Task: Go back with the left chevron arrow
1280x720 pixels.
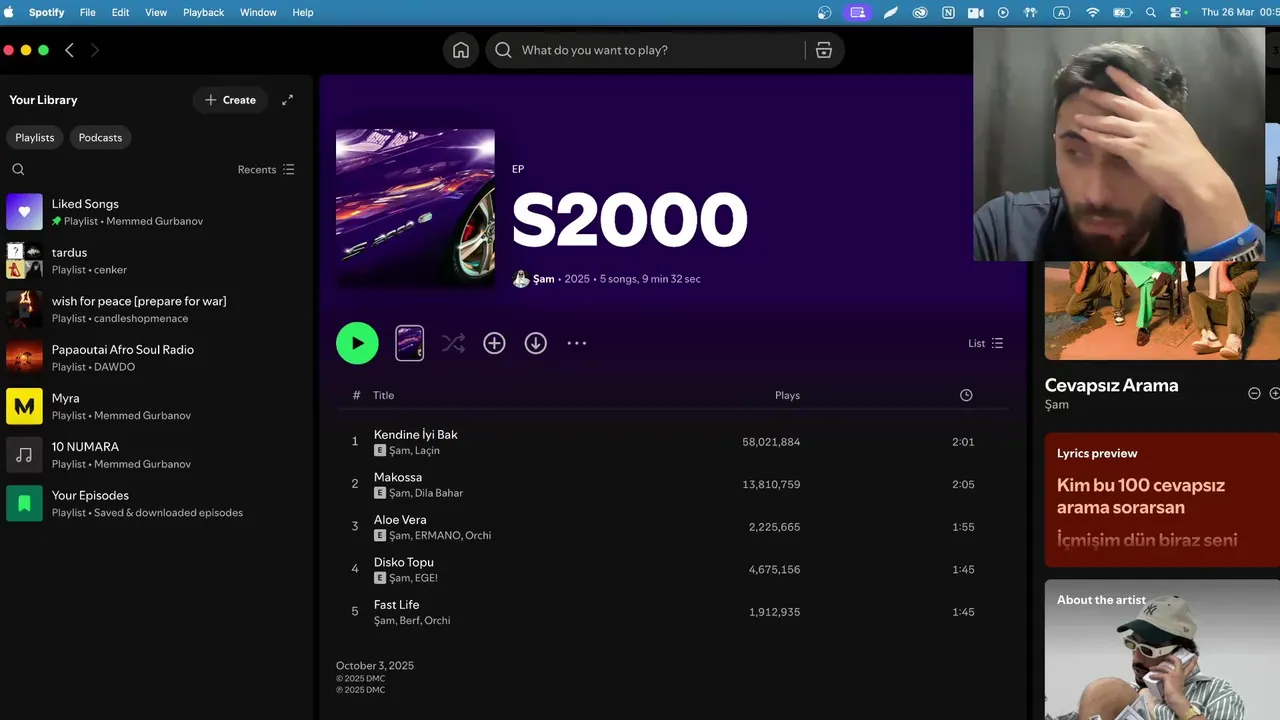Action: click(x=69, y=50)
